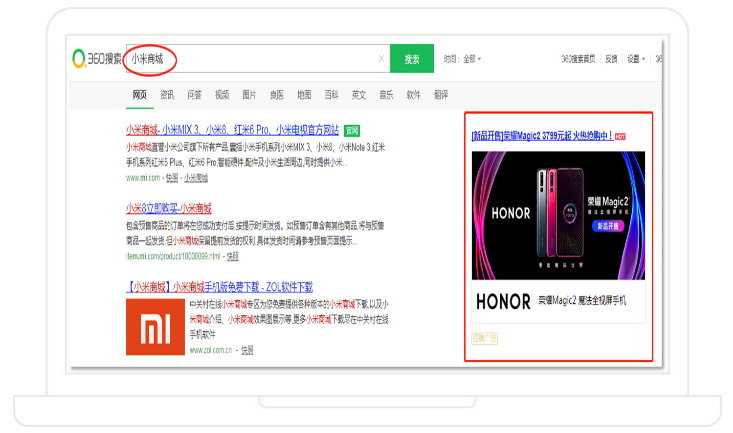Click the 荣耀Magic2 魔法全视屏手机 caption
Viewport: 733px width, 433px height.
[582, 301]
